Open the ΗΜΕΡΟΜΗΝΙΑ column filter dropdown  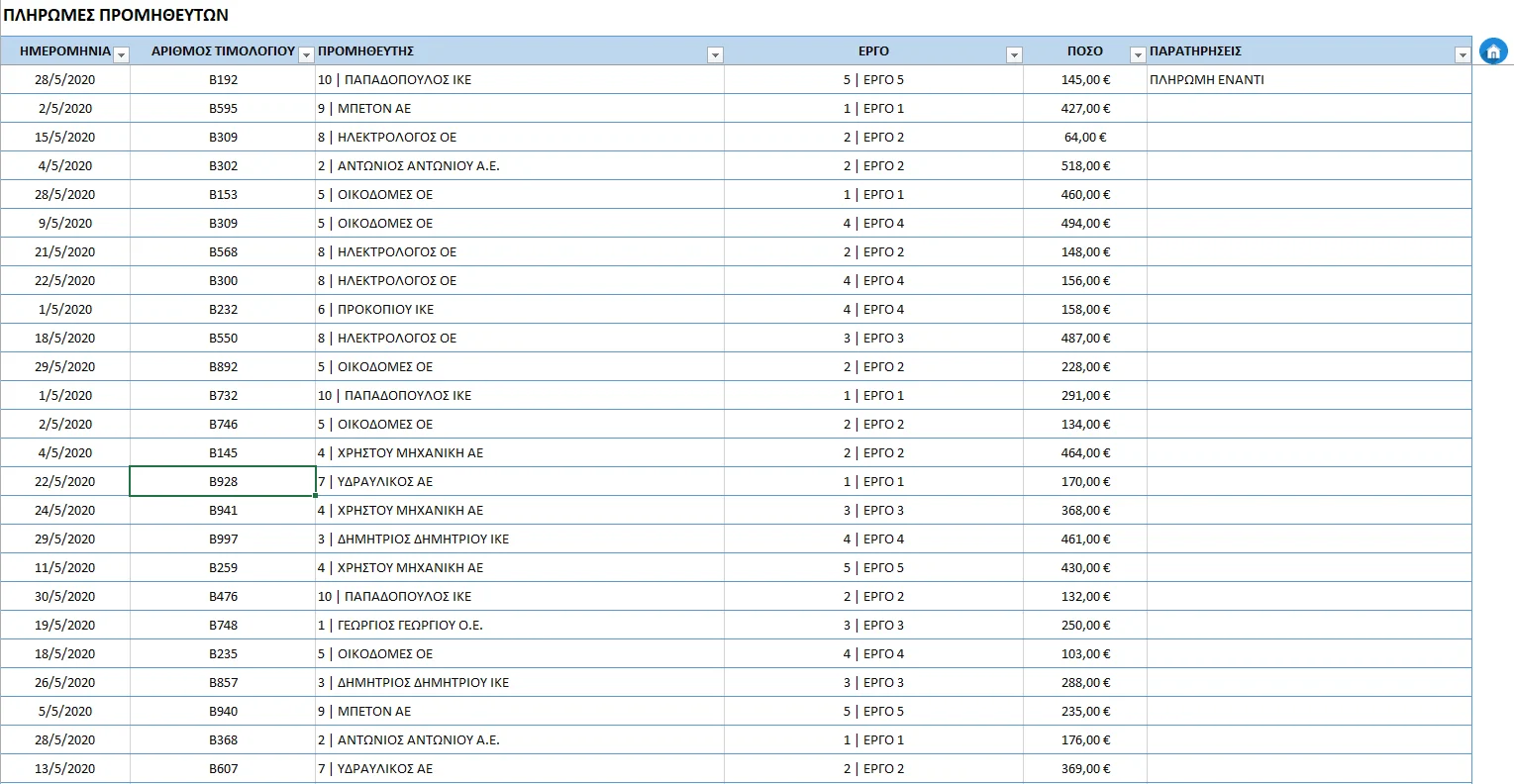point(122,55)
